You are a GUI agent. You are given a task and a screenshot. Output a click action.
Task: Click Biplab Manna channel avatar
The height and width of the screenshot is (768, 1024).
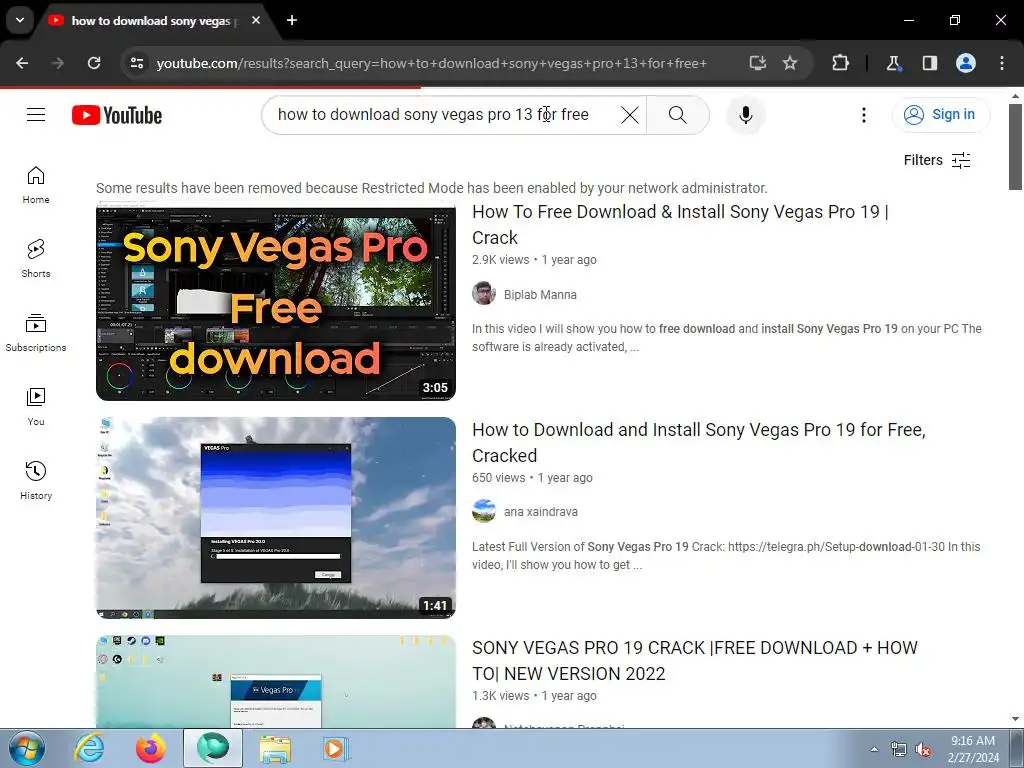(x=484, y=293)
